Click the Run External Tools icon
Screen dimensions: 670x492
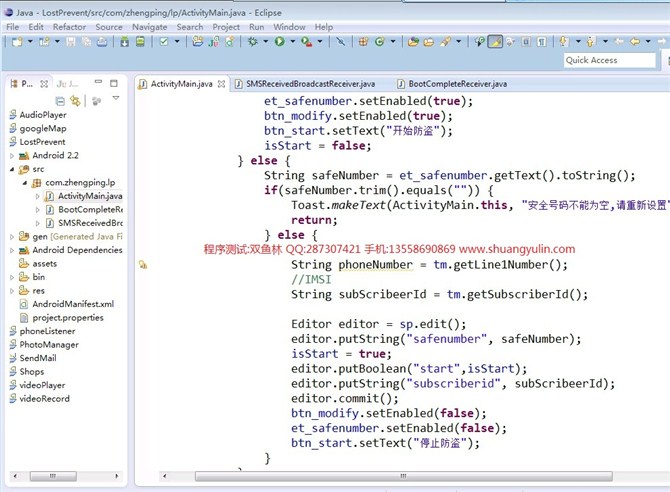point(306,41)
